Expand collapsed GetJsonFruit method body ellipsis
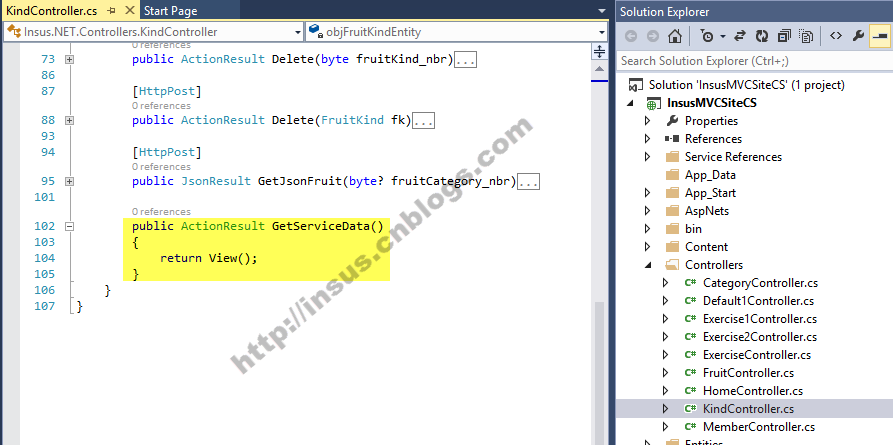The height and width of the screenshot is (445, 893). point(529,182)
